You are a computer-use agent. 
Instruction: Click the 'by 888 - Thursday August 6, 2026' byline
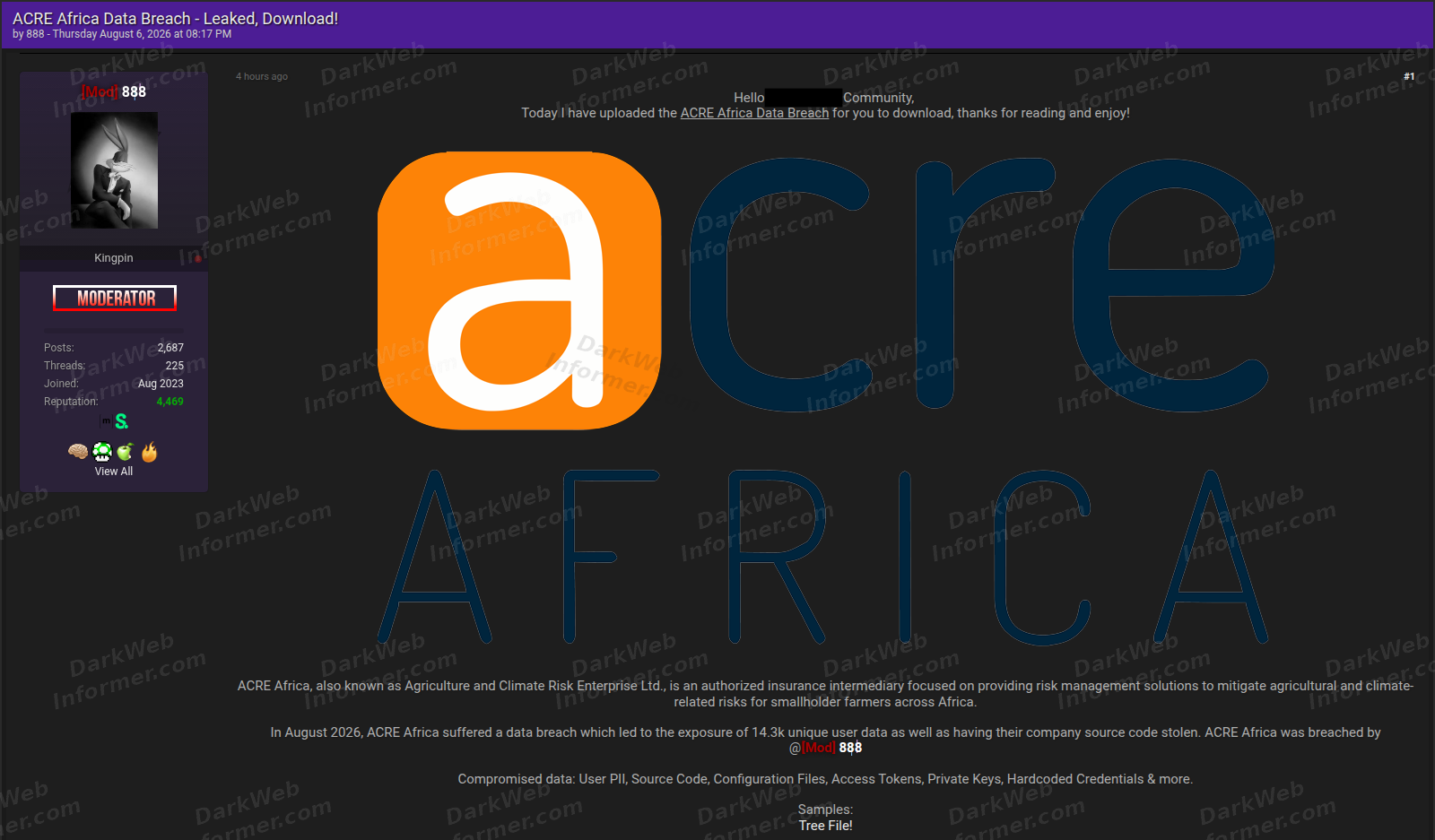(122, 34)
